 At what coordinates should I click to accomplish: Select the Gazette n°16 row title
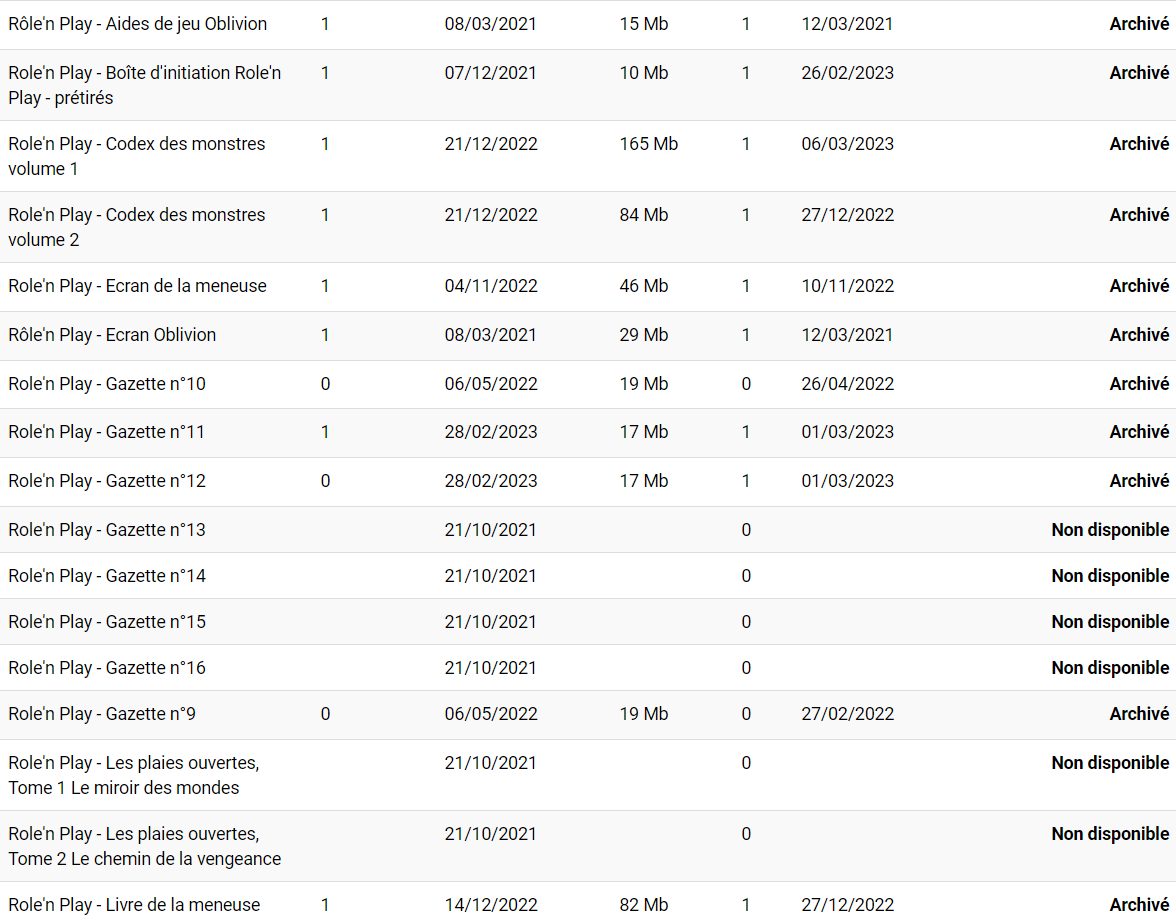pyautogui.click(x=107, y=668)
